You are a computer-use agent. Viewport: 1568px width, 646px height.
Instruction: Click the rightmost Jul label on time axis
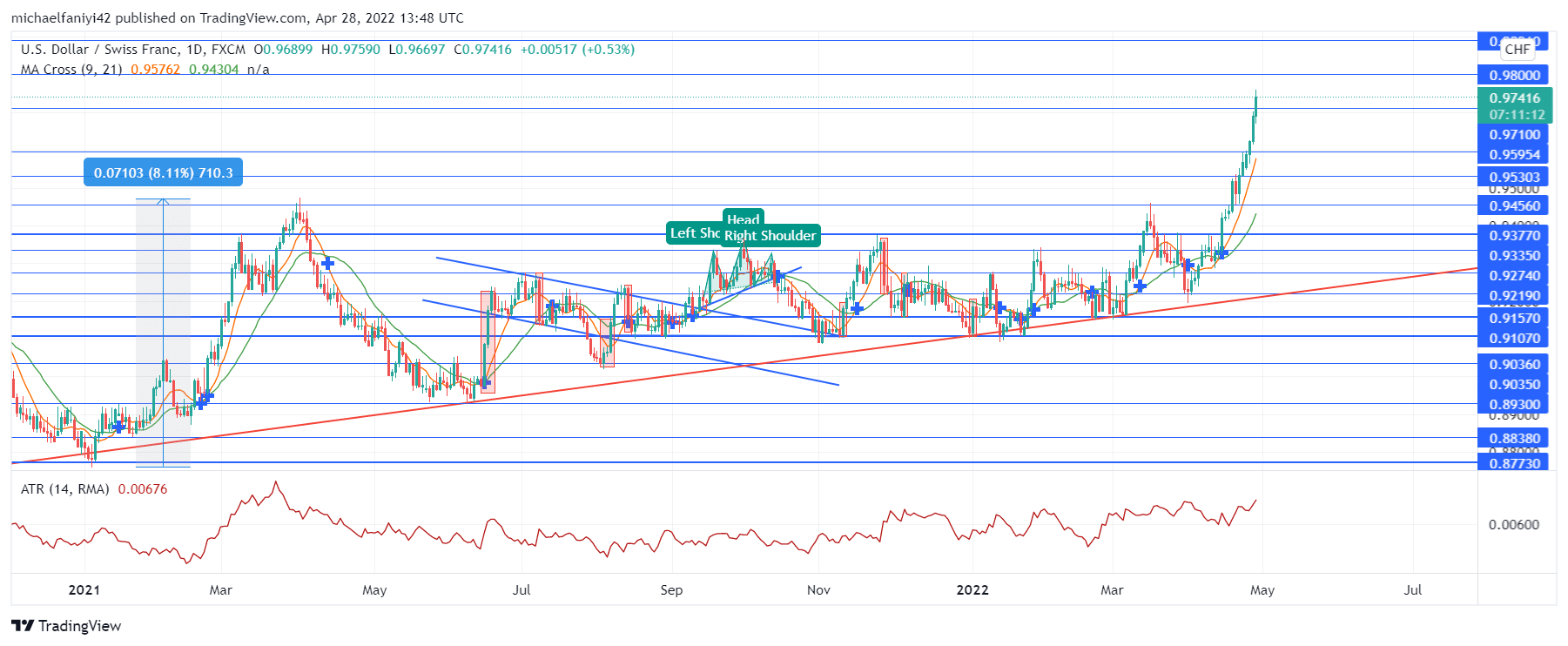click(x=1413, y=589)
